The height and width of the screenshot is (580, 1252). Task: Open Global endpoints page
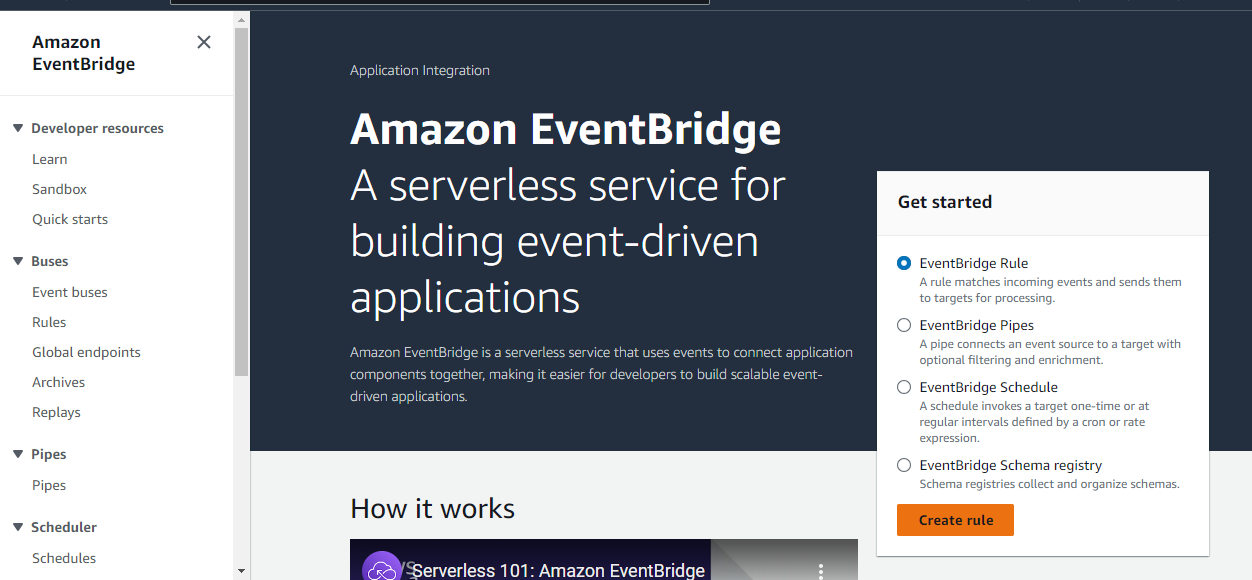86,352
